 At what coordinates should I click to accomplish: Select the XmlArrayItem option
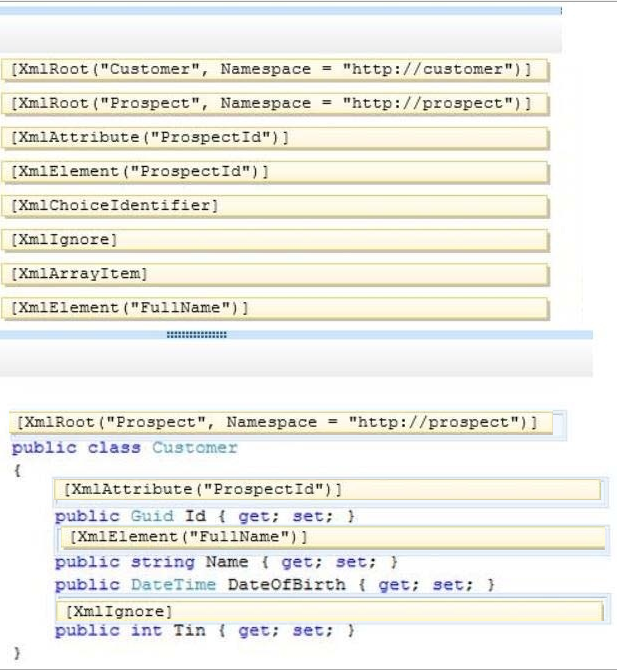coord(275,274)
